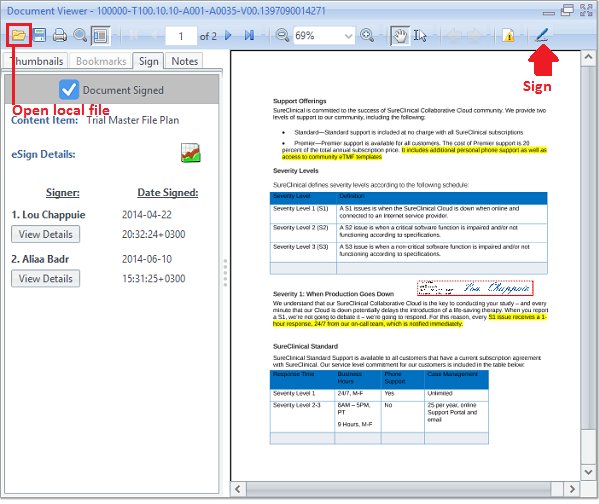
Task: Open a local file with the folder icon
Action: [x=18, y=35]
